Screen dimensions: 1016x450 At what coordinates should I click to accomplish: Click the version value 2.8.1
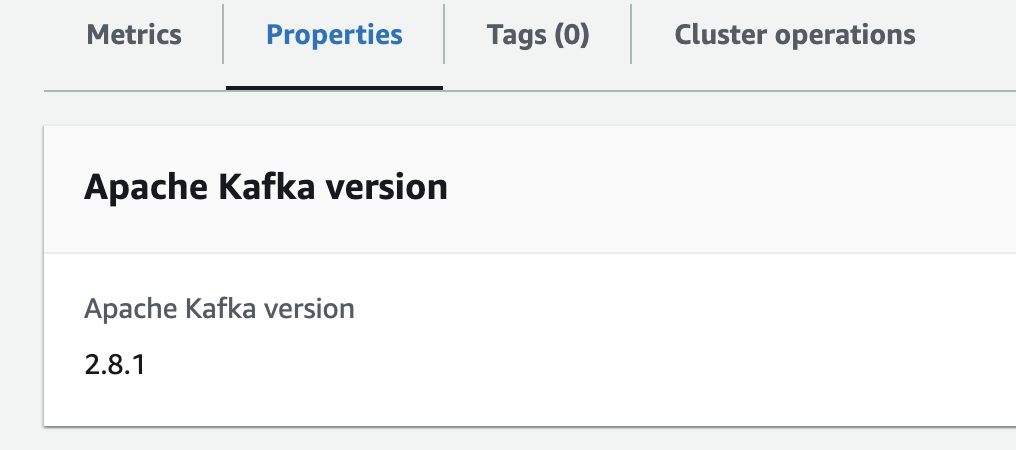click(115, 363)
